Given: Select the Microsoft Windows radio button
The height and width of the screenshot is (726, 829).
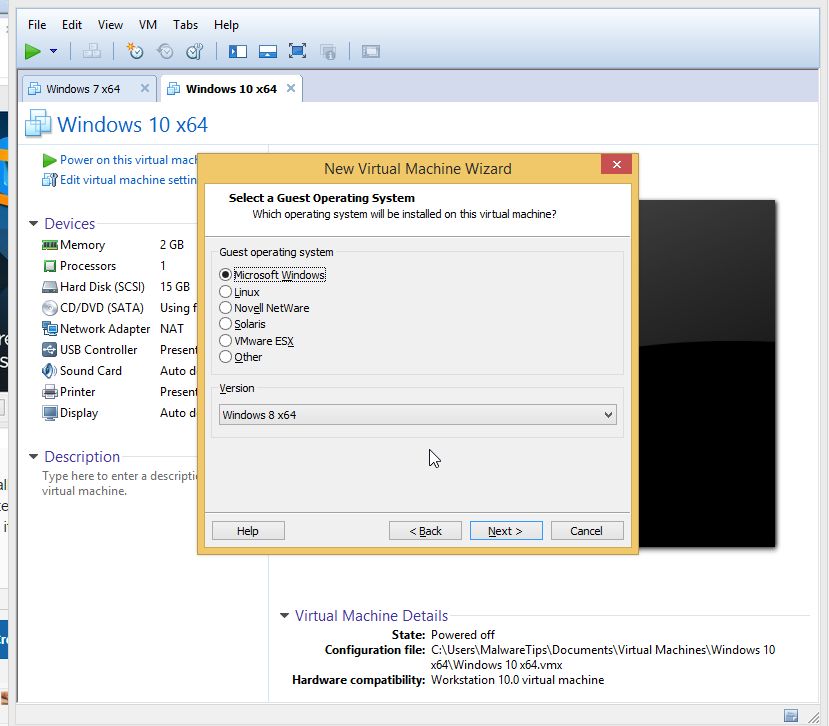Looking at the screenshot, I should 225,274.
